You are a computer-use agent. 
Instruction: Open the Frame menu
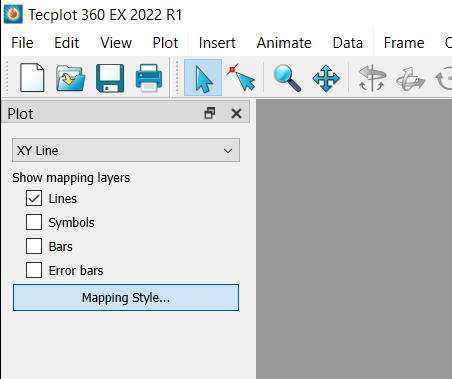click(404, 43)
